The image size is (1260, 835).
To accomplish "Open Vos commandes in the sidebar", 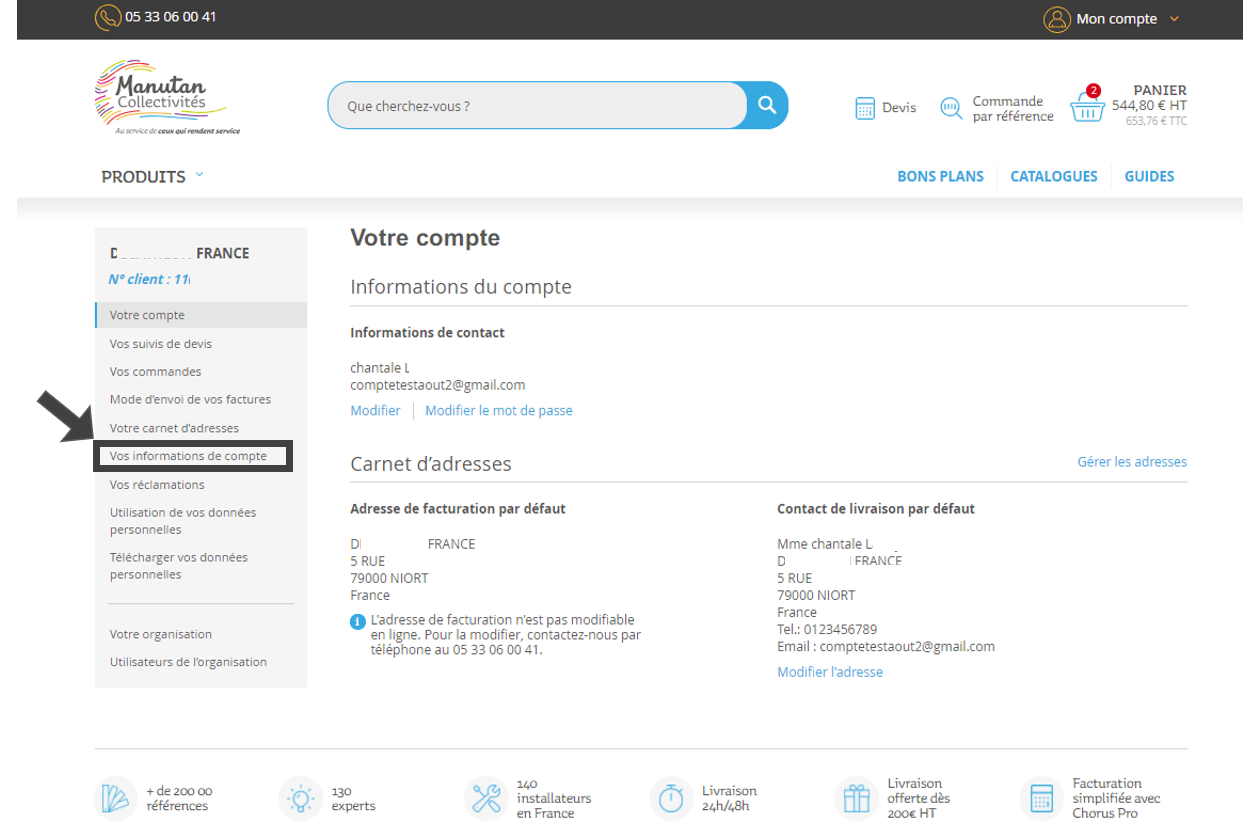I will coord(155,372).
